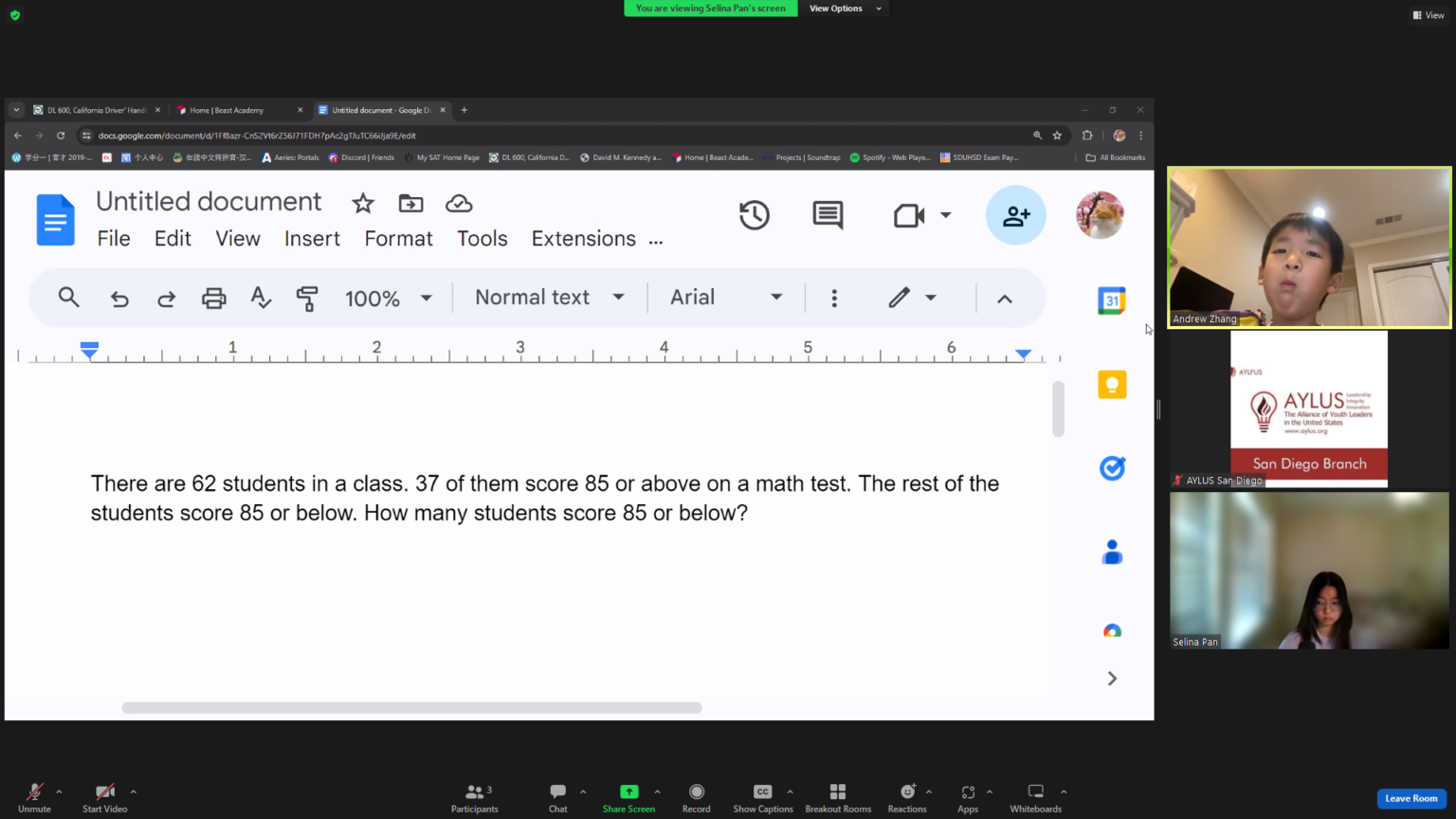Open Zoom Participants panel

coord(475,797)
